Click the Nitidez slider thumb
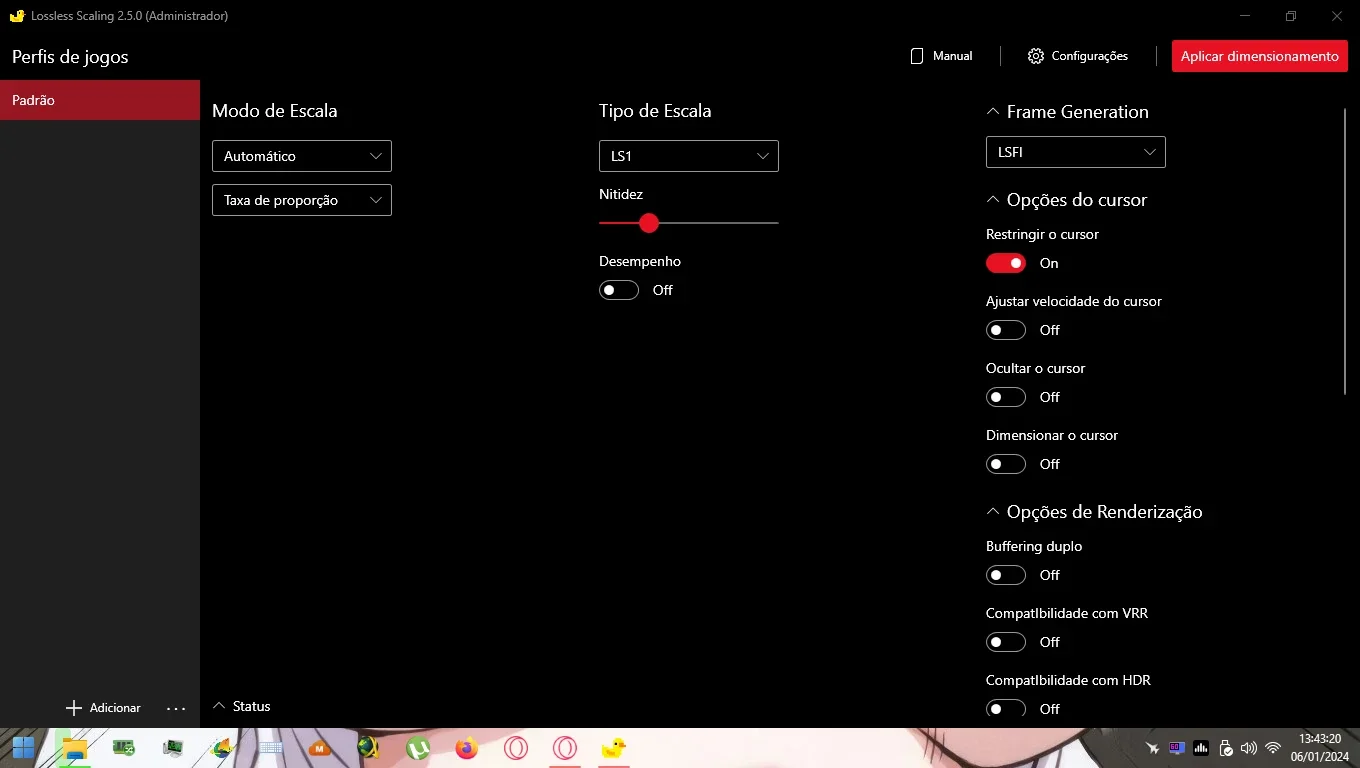The width and height of the screenshot is (1360, 768). 649,223
